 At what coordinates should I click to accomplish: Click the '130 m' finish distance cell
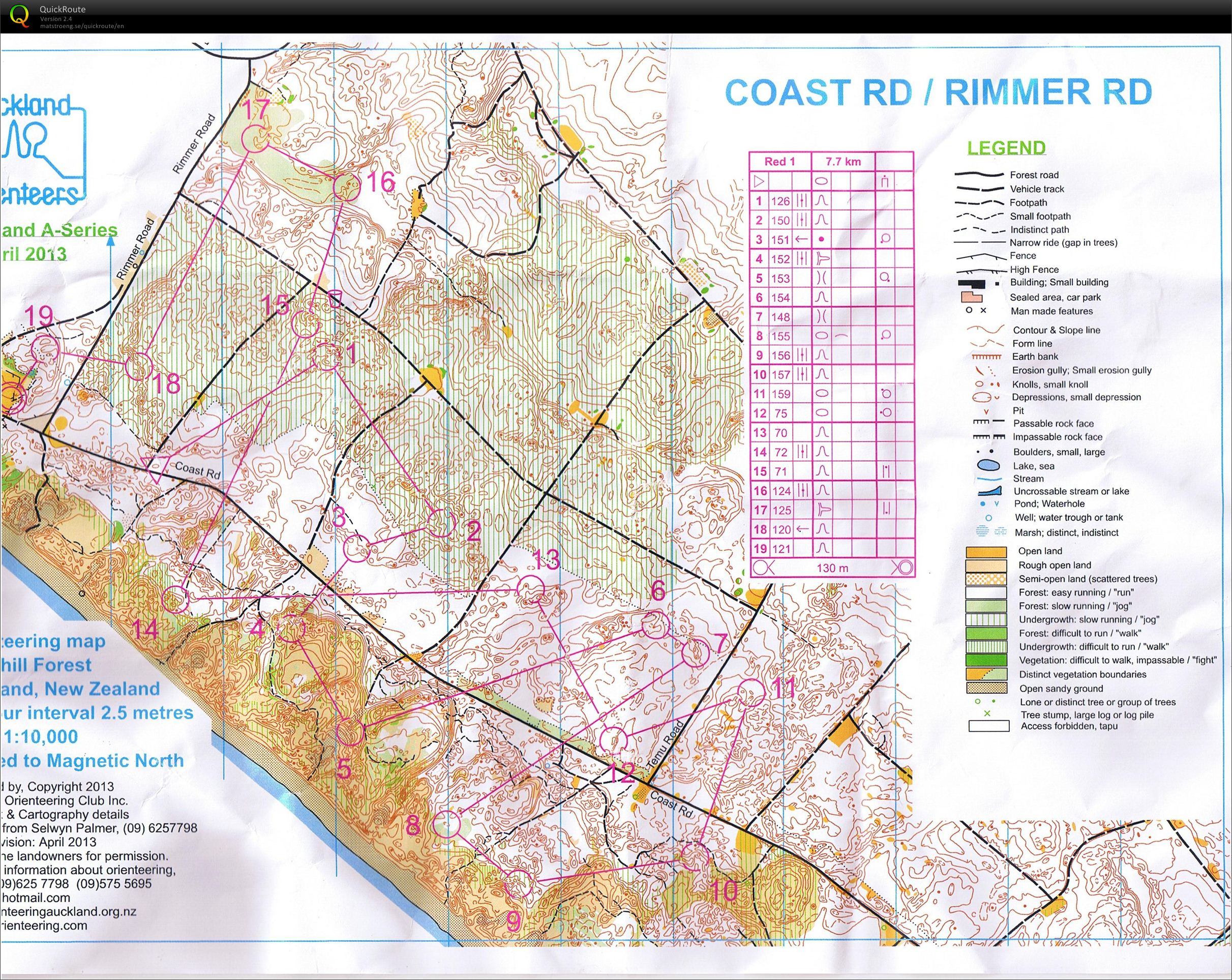pyautogui.click(x=832, y=568)
